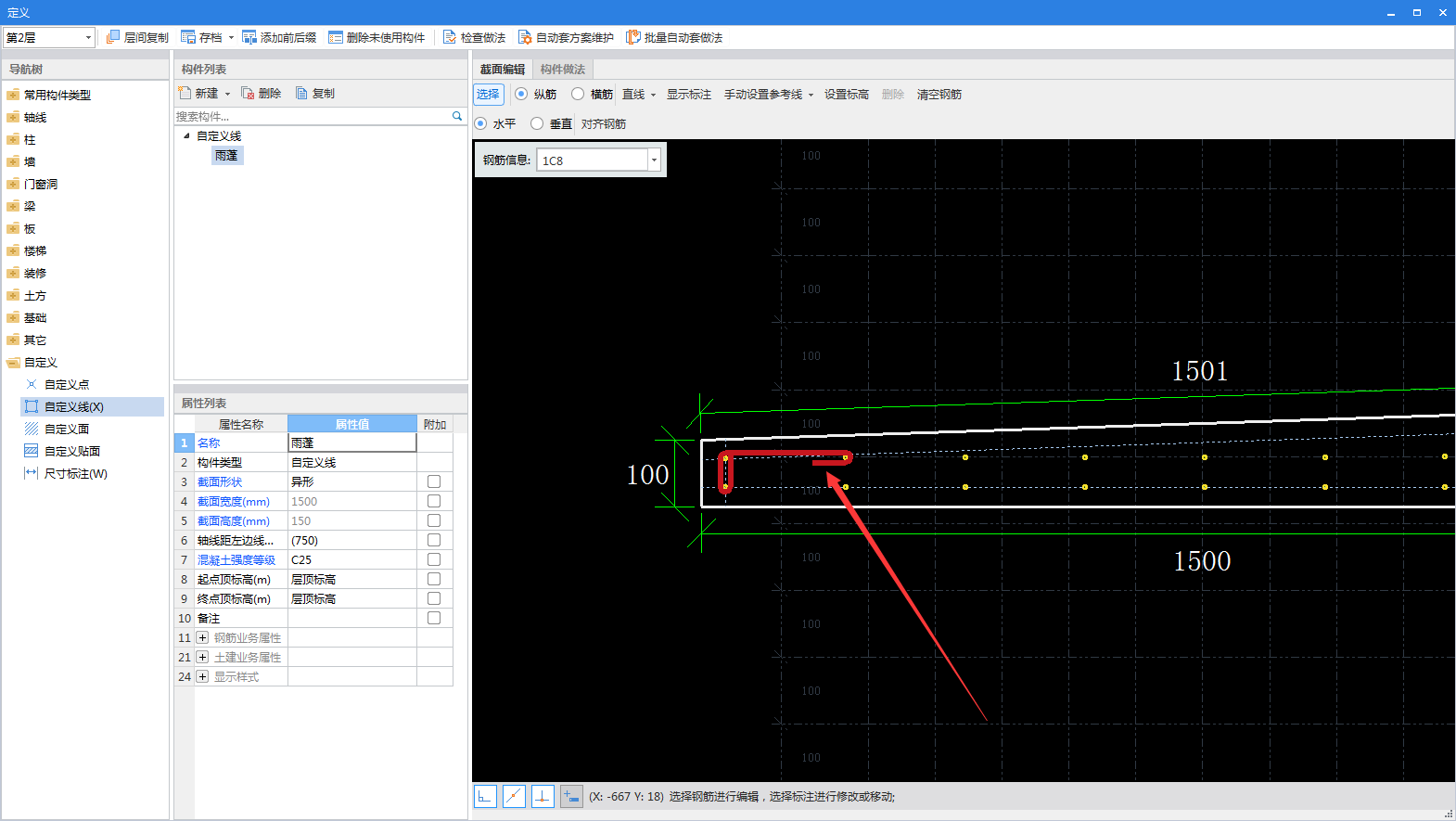This screenshot has height=821, width=1456.
Task: Switch to the 构件做法 tab
Action: tap(563, 69)
